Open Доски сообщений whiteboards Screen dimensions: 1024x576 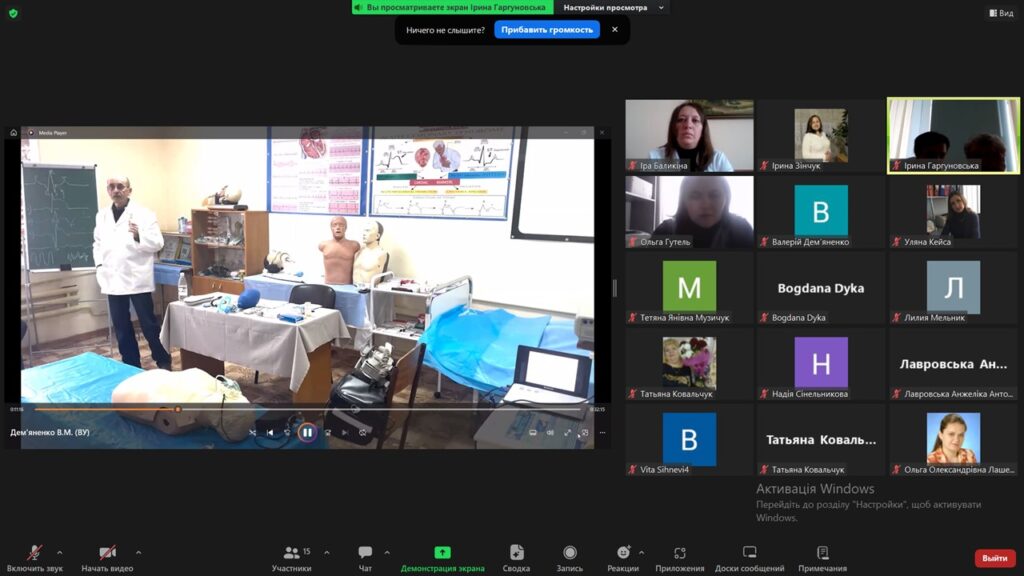click(x=749, y=555)
